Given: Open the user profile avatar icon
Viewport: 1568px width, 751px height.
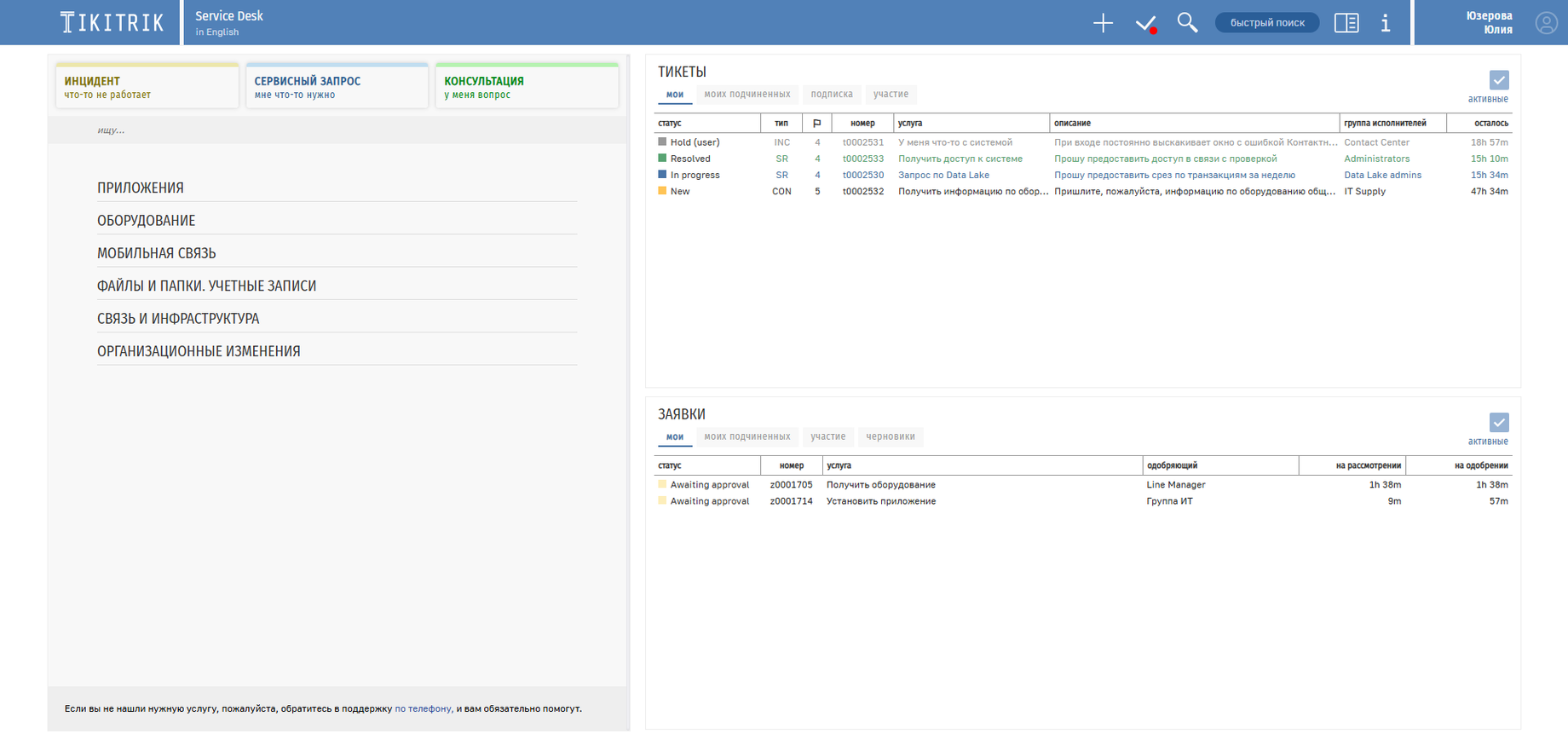Looking at the screenshot, I should (1546, 23).
